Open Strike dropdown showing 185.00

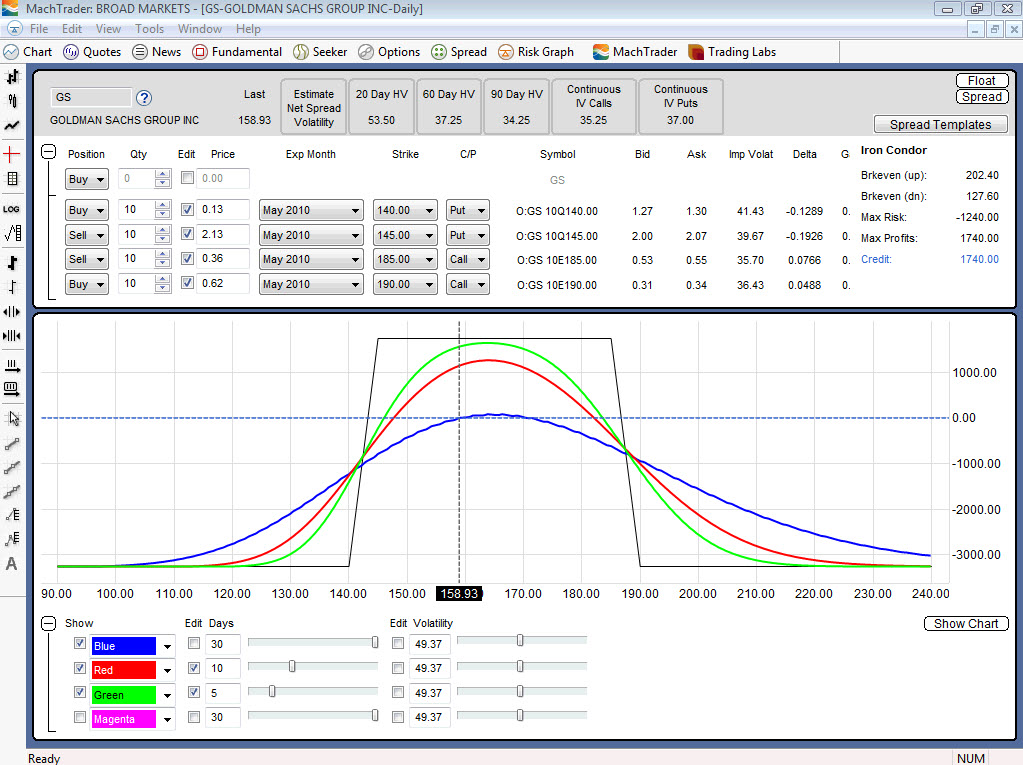coord(405,259)
